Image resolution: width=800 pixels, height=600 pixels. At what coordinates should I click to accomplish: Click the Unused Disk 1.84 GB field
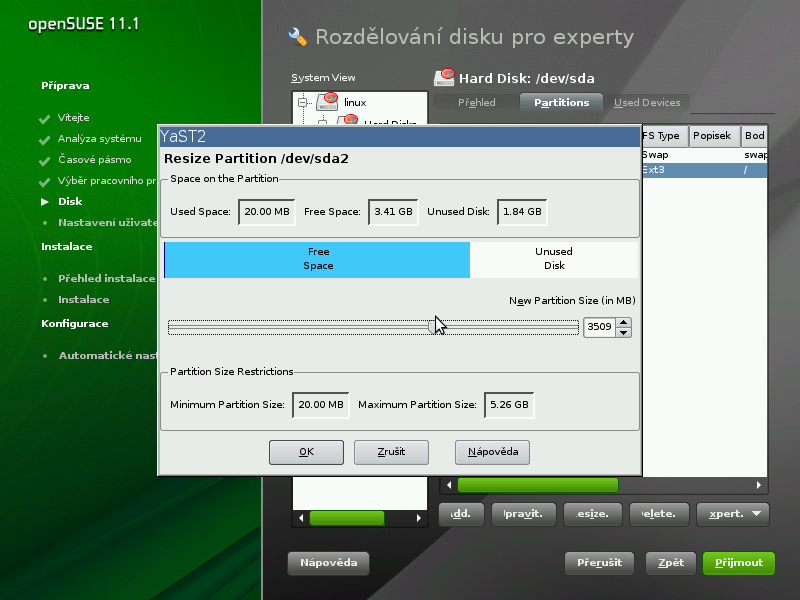(522, 212)
